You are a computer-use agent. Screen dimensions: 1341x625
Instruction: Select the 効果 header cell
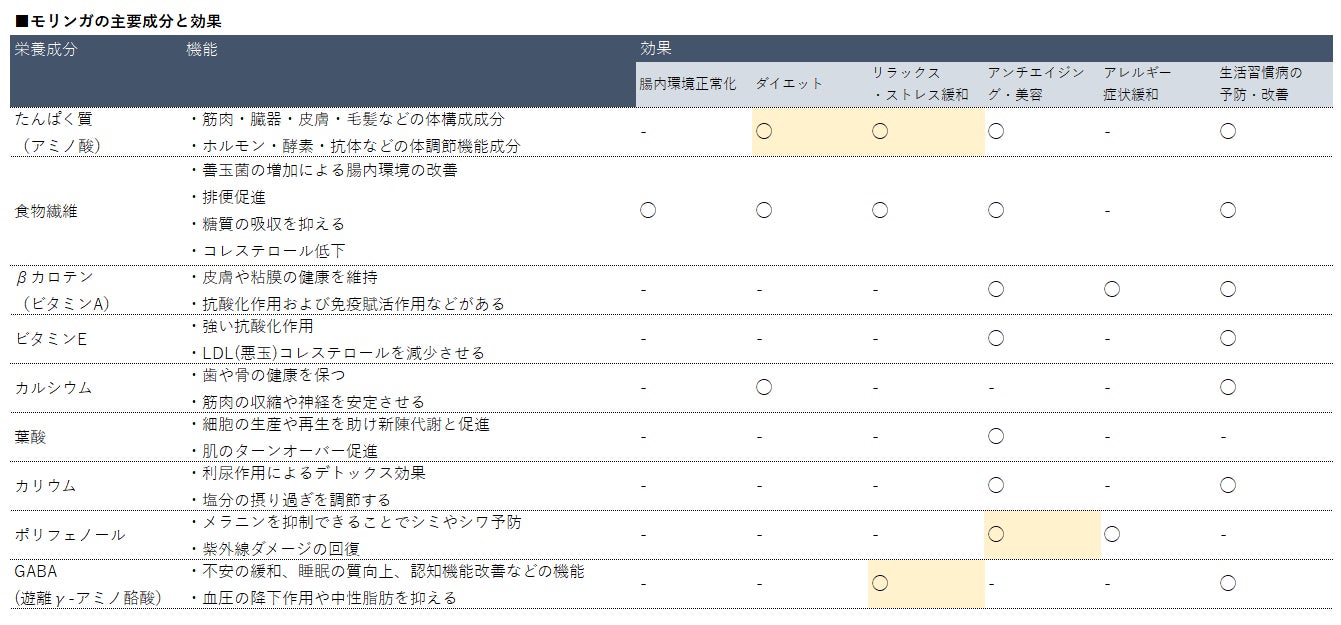tap(656, 48)
